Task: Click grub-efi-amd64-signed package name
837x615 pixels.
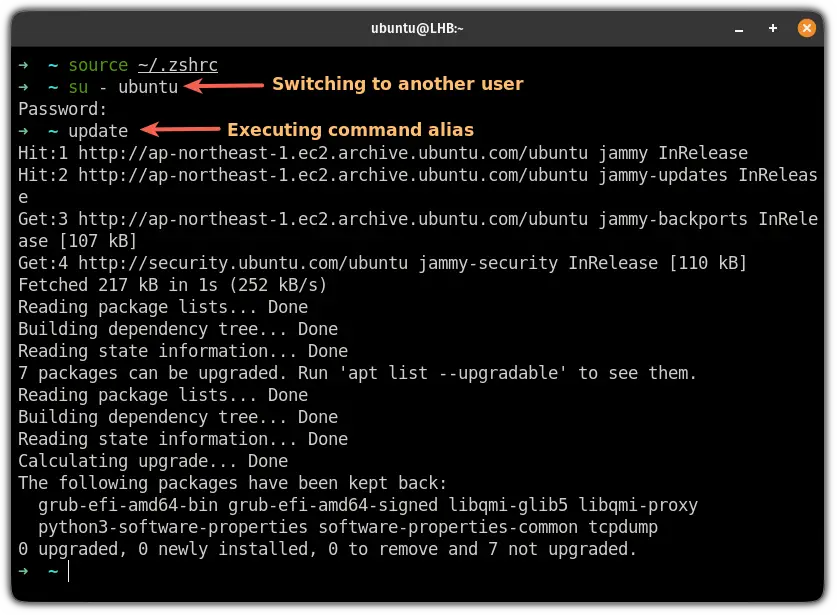Action: point(333,505)
